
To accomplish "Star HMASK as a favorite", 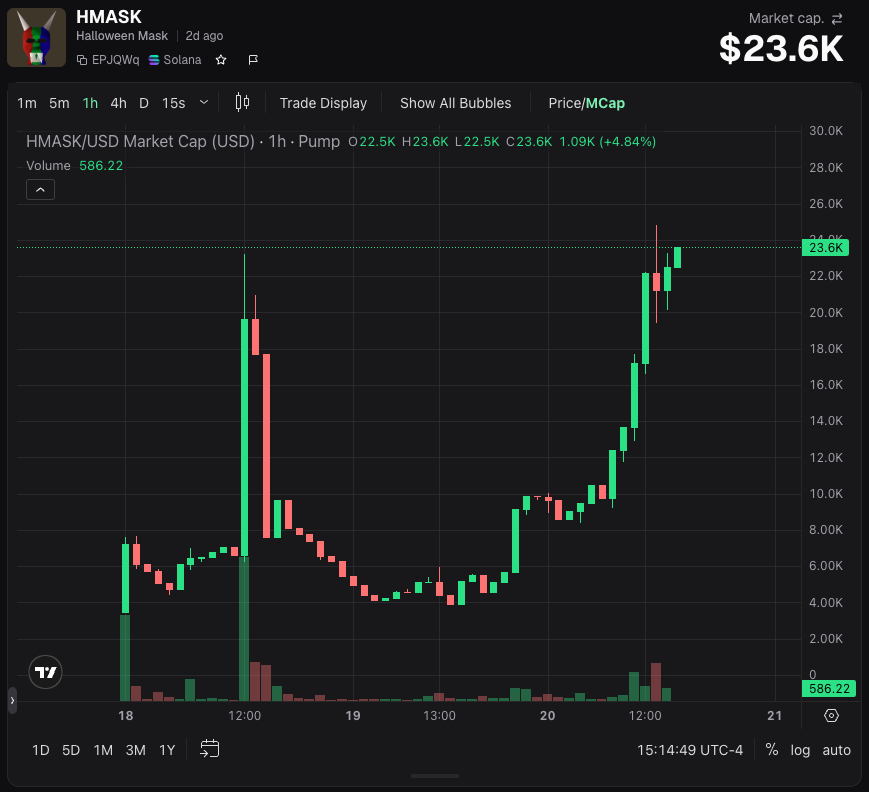I will pos(221,60).
